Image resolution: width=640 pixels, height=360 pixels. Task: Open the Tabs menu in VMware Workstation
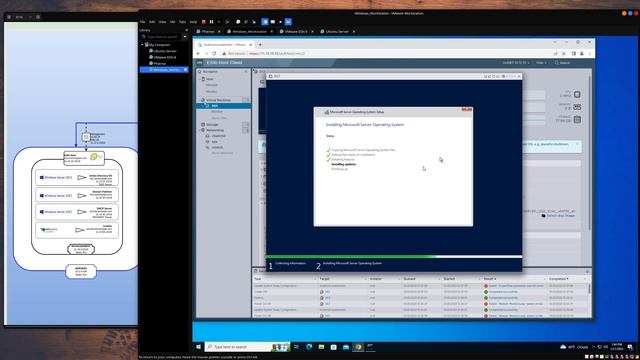(182, 22)
